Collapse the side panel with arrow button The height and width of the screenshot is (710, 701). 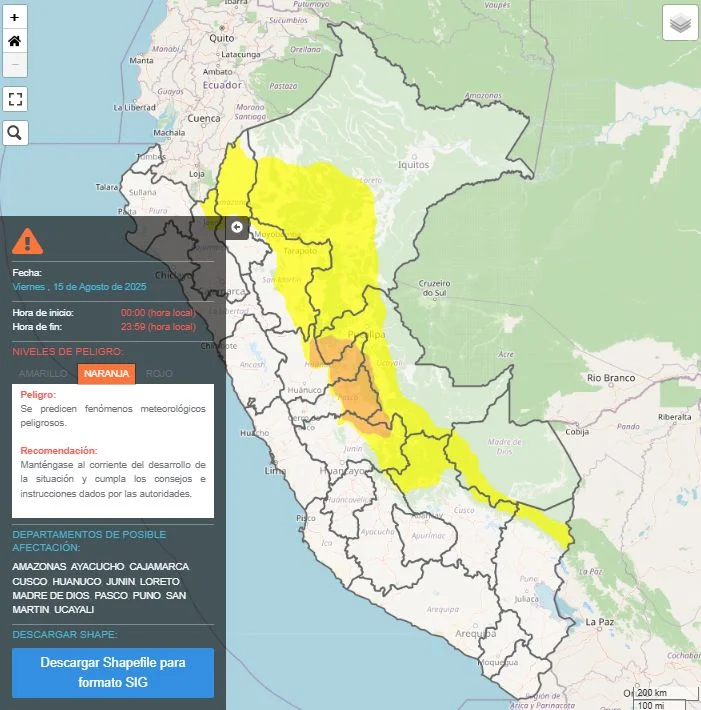tap(237, 227)
